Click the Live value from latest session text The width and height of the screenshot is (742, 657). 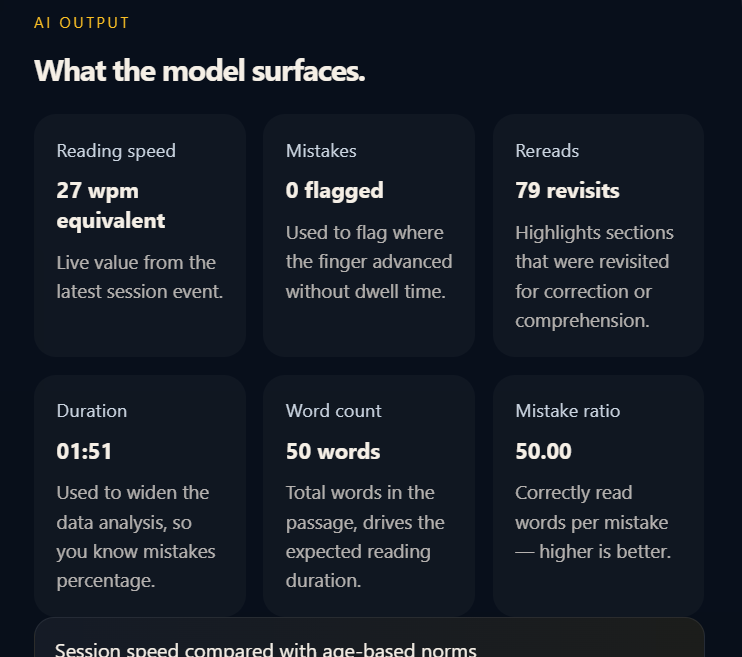[140, 277]
